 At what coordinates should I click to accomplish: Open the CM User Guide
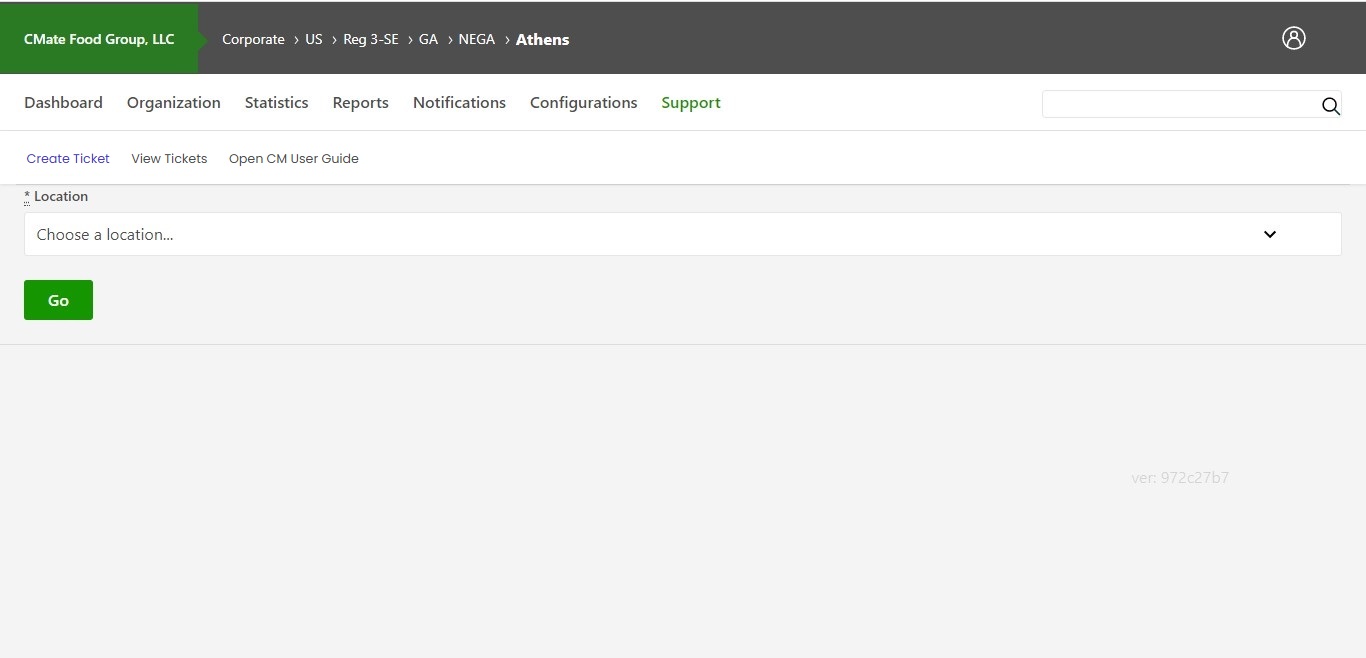(293, 158)
